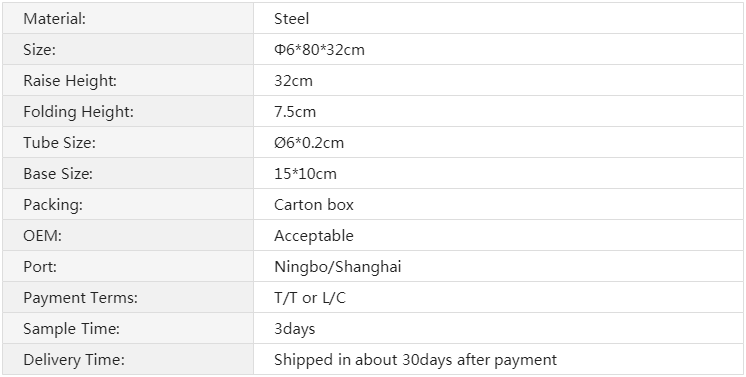Select the Shipped in about 30days text
This screenshot has height=377, width=746.
[363, 360]
